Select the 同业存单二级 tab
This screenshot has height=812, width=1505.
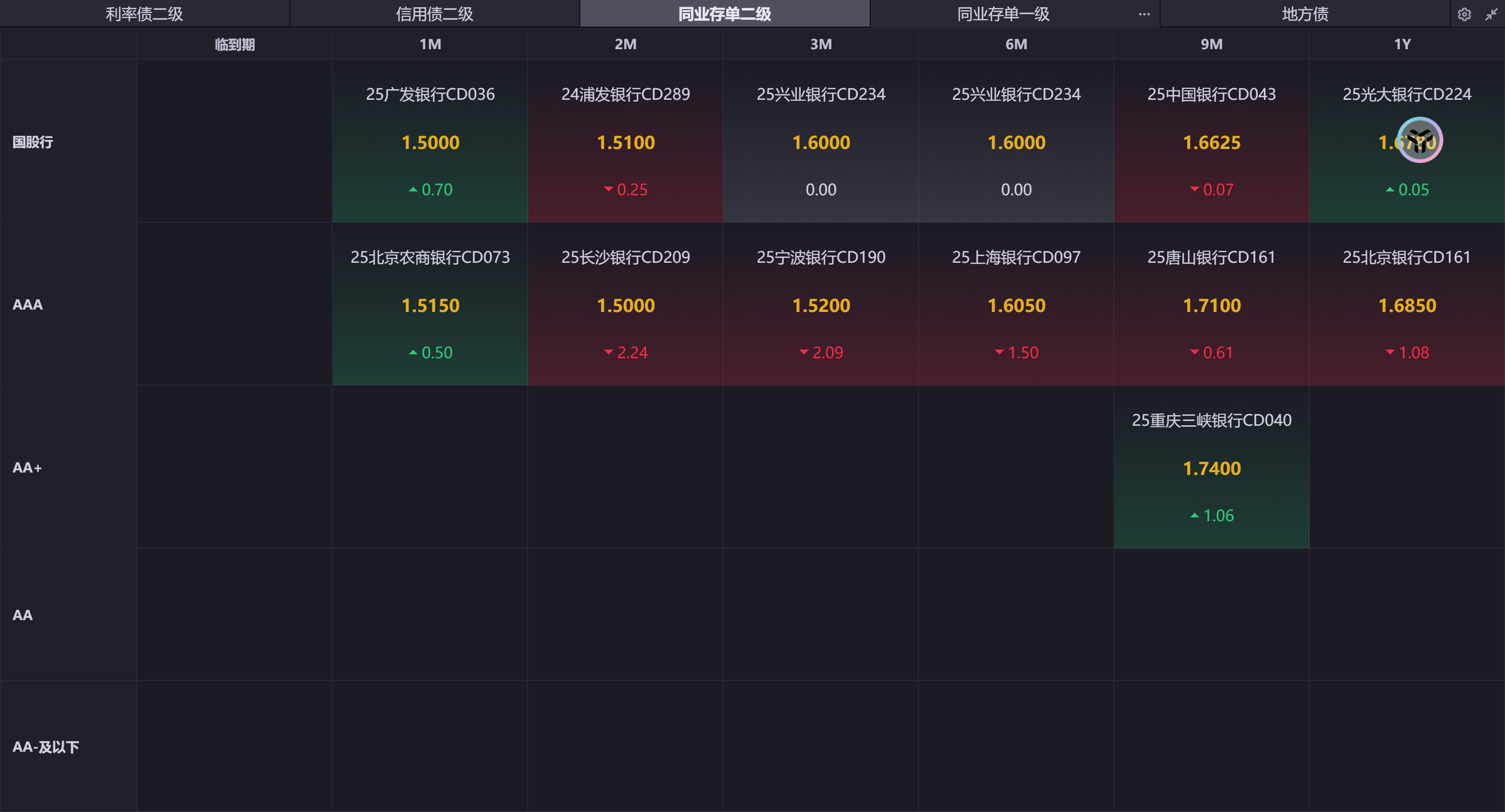tap(725, 14)
